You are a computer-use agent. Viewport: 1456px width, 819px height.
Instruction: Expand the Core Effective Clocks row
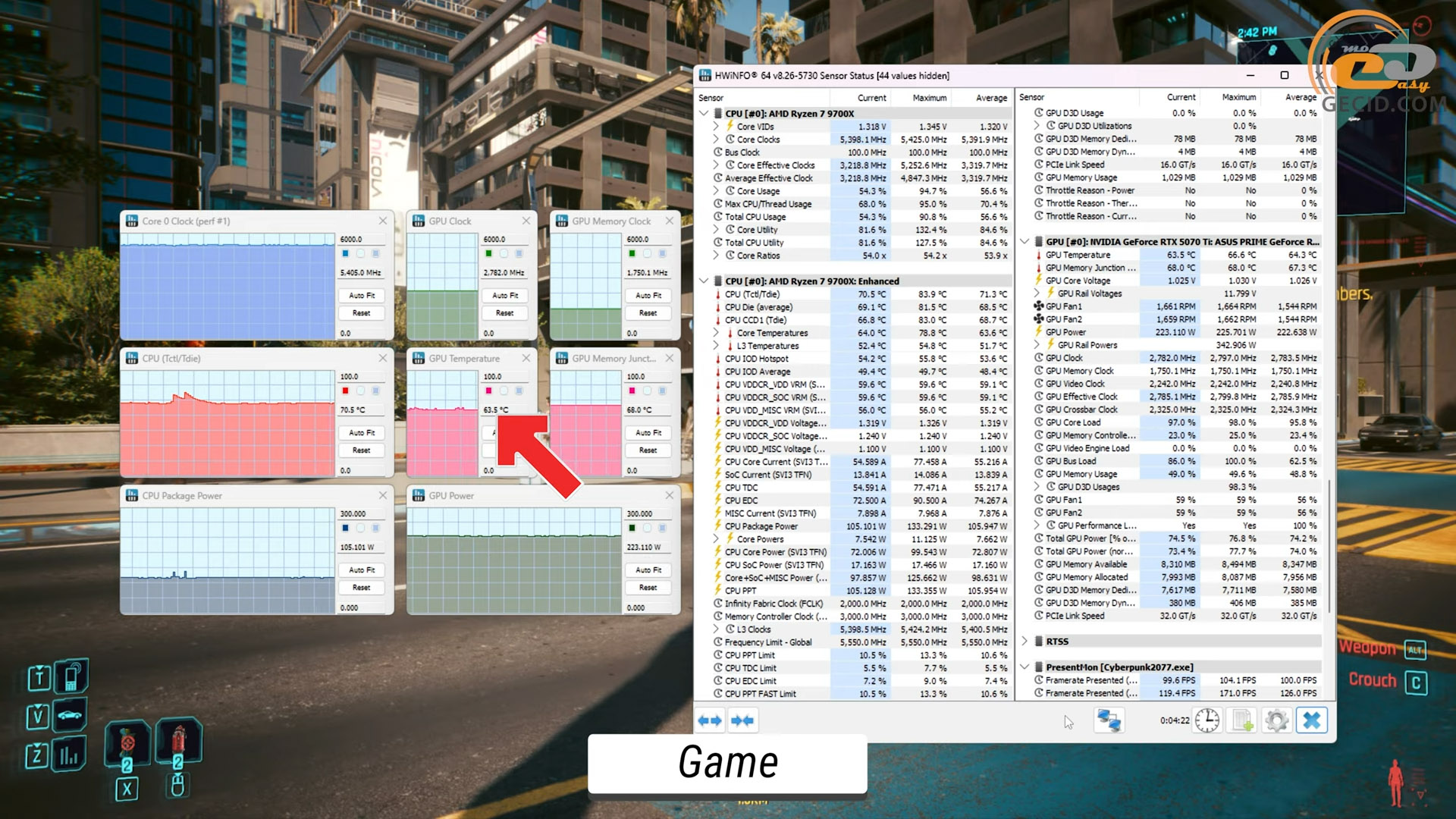click(x=716, y=165)
